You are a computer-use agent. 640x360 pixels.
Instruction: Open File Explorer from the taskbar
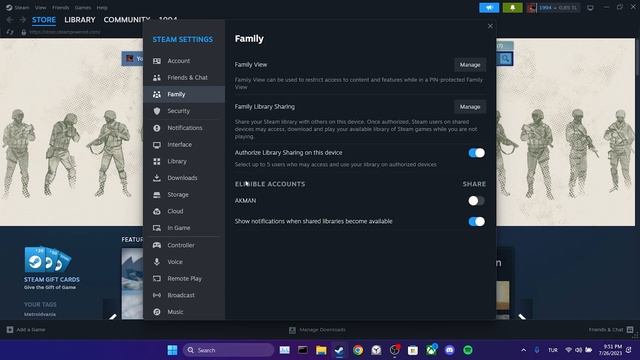(x=321, y=350)
